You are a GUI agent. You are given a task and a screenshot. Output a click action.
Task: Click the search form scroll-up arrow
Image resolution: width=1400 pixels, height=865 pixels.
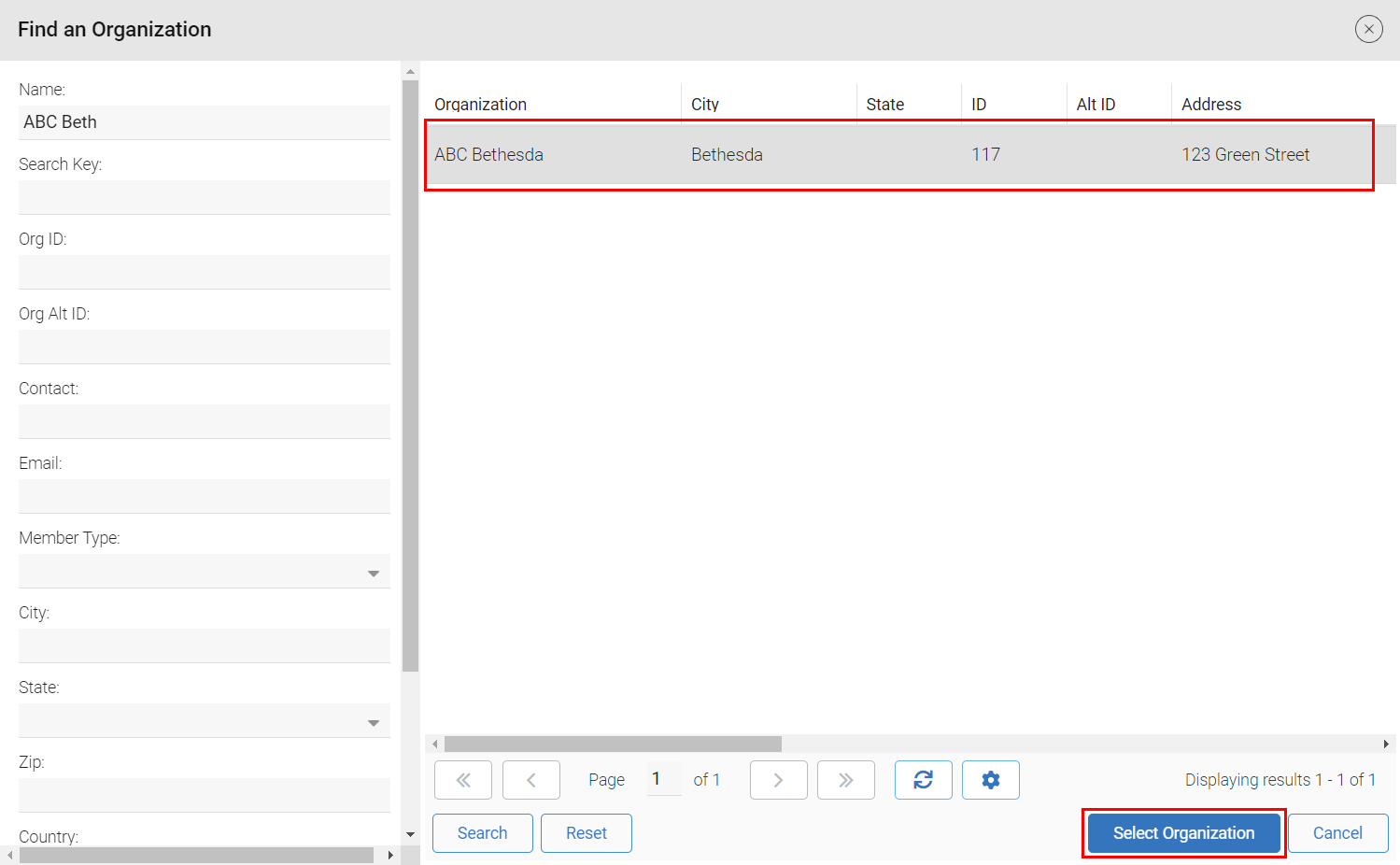tap(410, 71)
